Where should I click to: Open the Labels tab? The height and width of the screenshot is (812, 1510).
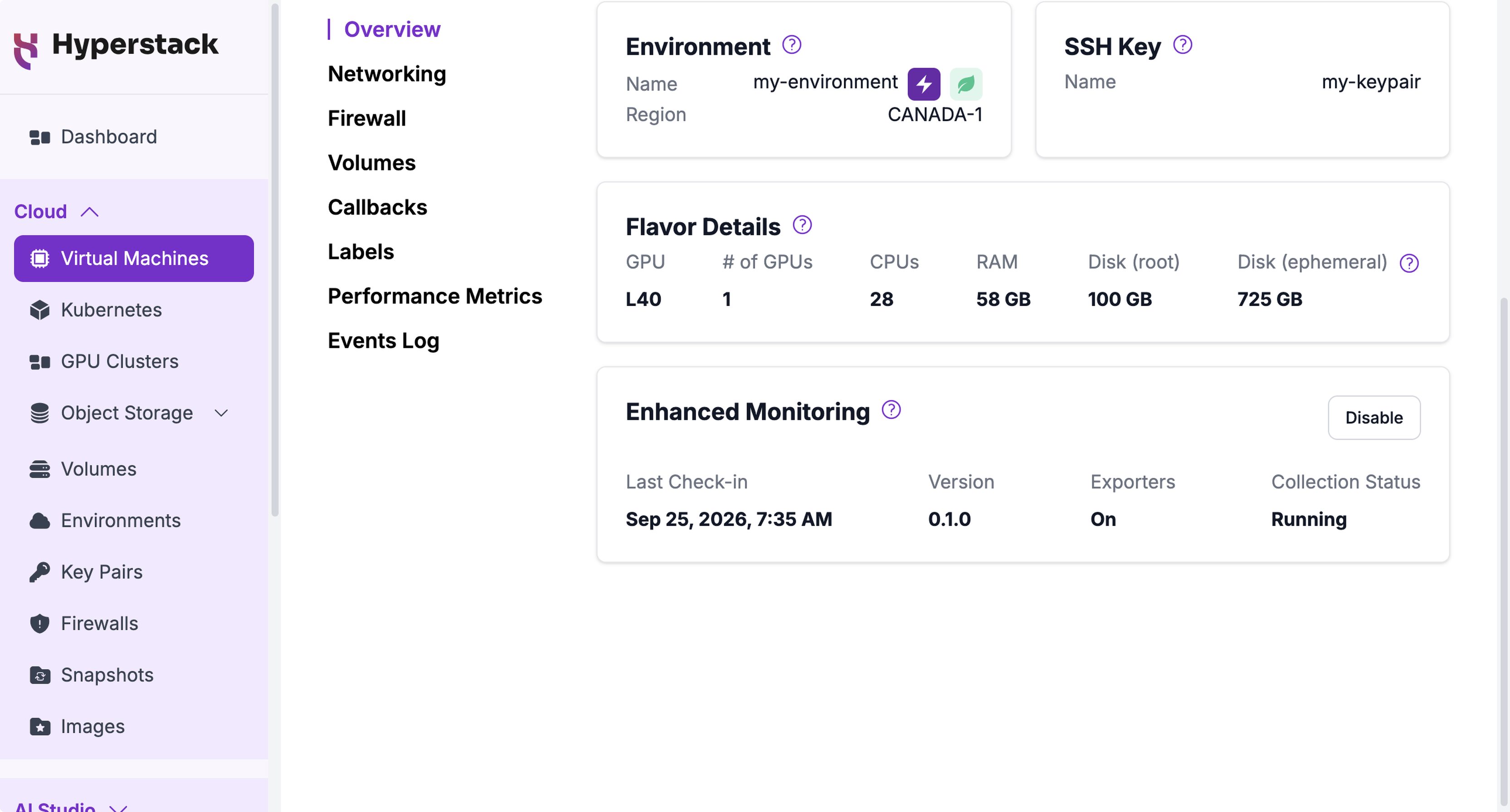pos(361,252)
